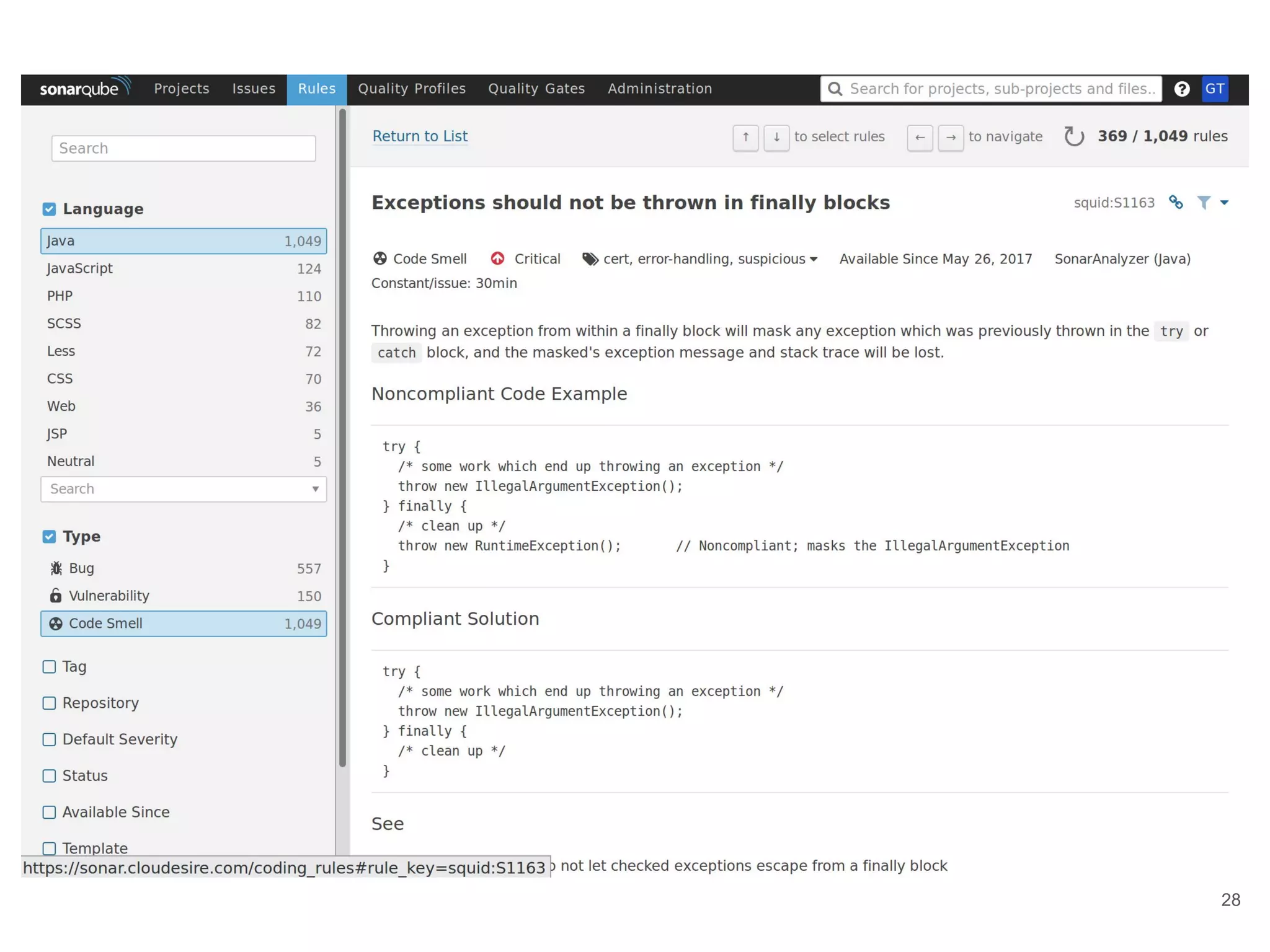The width and height of the screenshot is (1270, 952).
Task: Go to the Issues tab
Action: [253, 89]
